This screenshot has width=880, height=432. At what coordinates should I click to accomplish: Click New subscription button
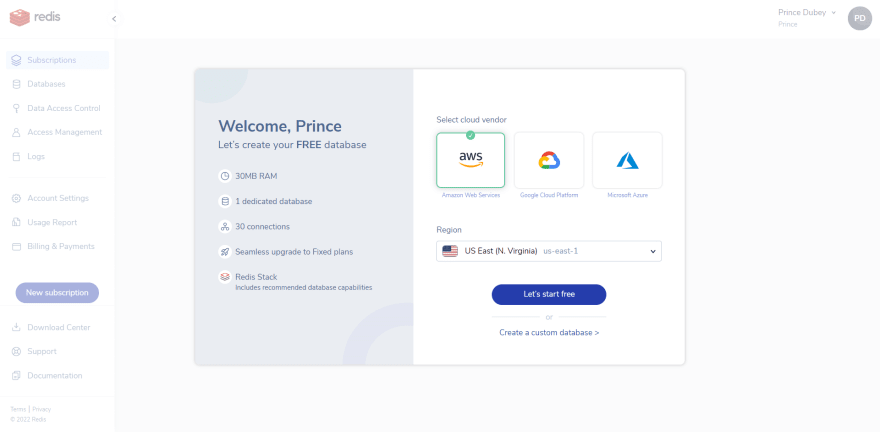click(57, 293)
